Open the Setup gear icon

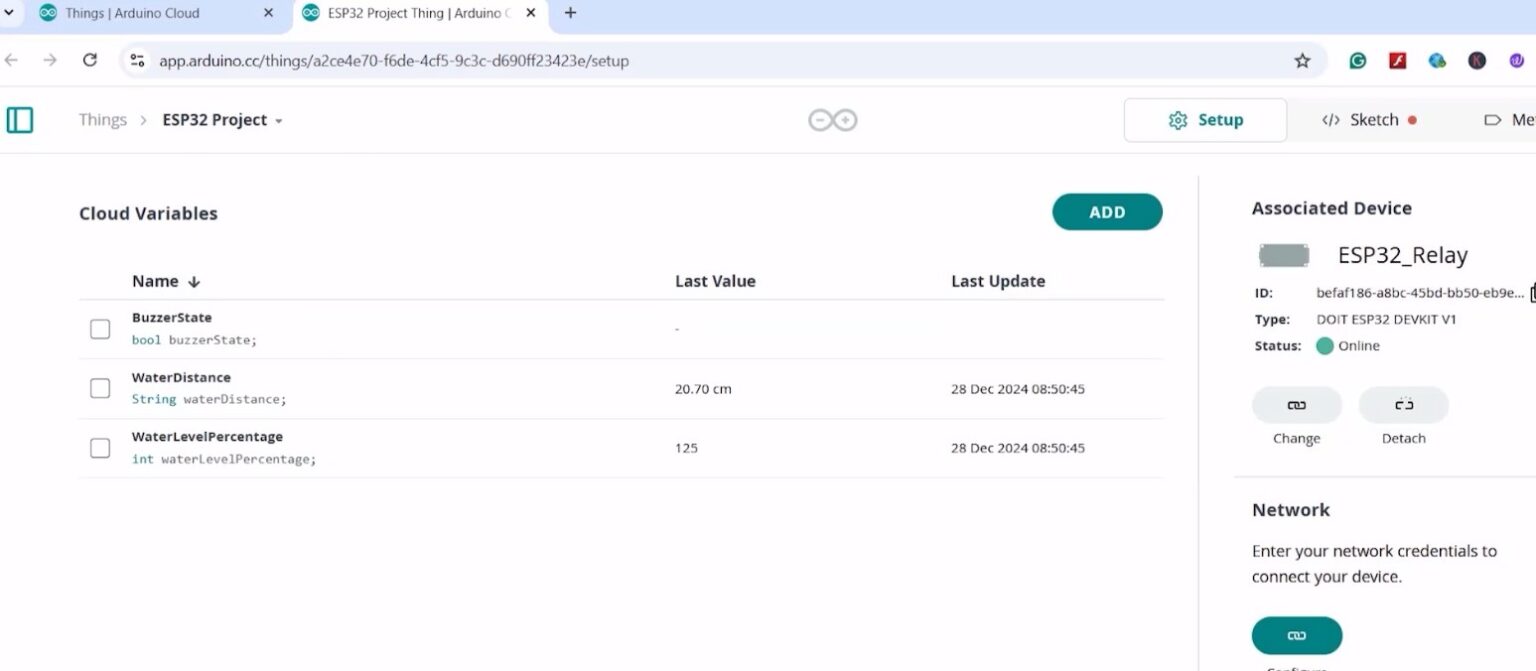pos(1179,119)
